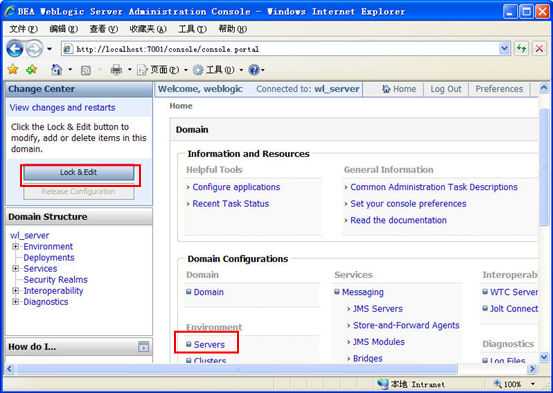Open the favorites star icon
Screen dimensions: 553x393
(x=13, y=69)
